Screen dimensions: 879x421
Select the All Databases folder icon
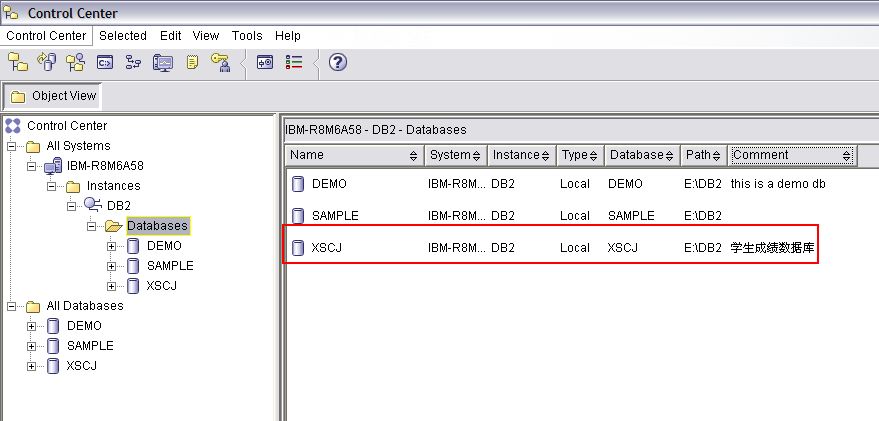click(33, 306)
